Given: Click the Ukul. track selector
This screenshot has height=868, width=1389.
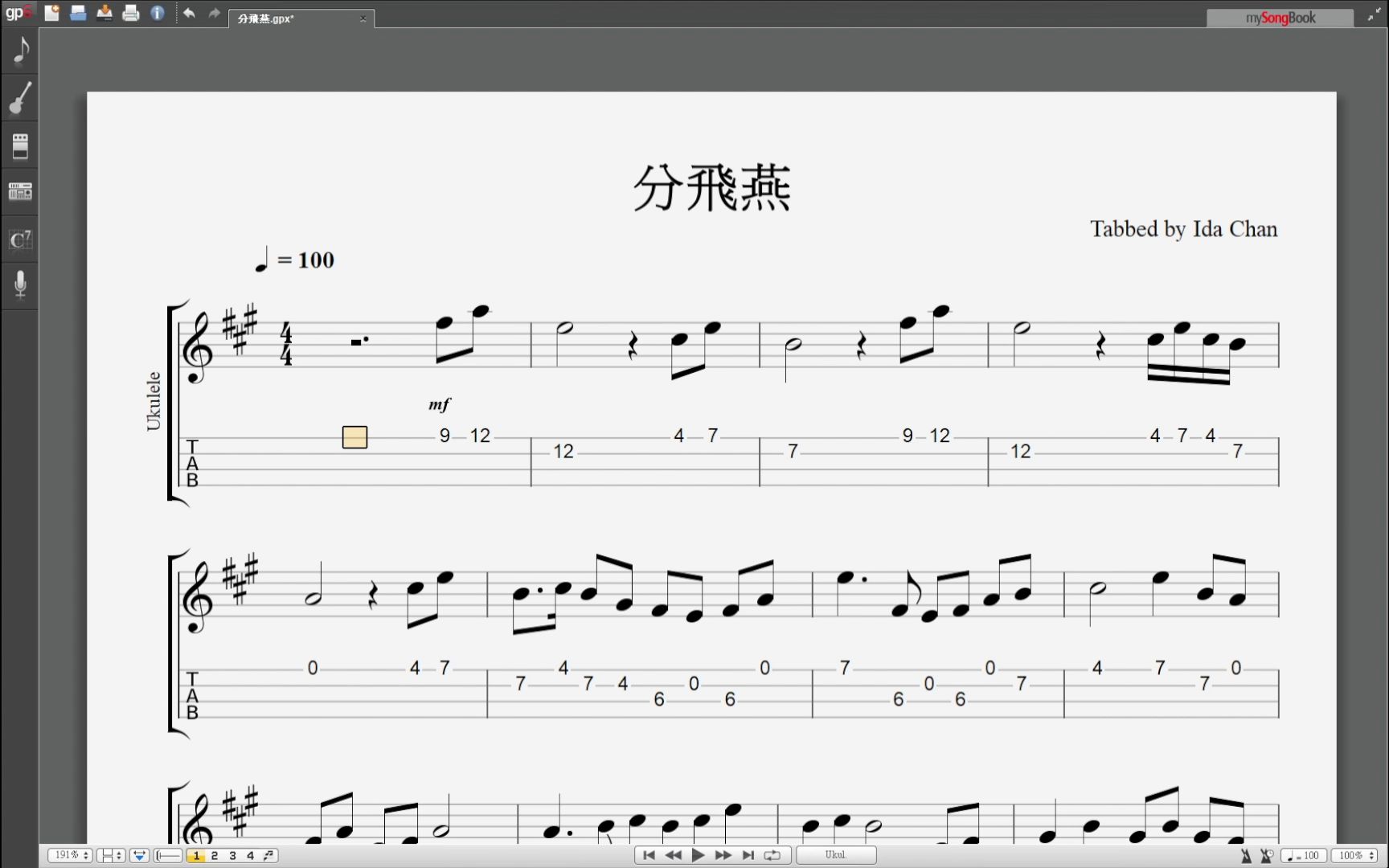Looking at the screenshot, I should click(836, 855).
